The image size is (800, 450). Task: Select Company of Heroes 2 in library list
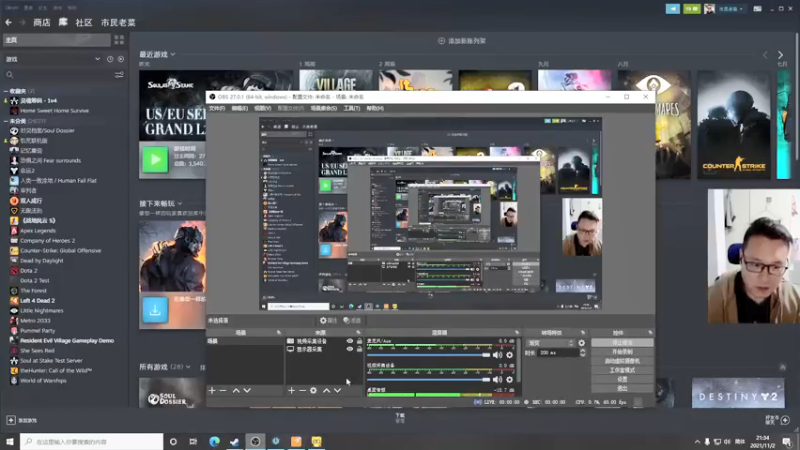47,241
